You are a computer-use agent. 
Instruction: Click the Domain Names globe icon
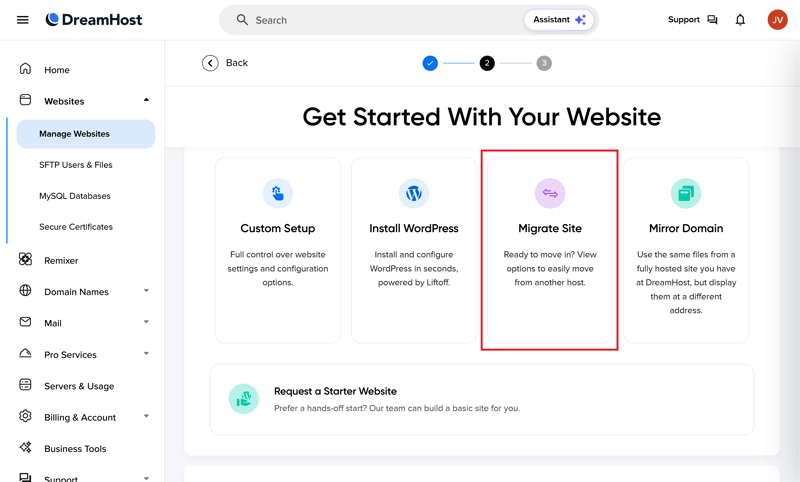[25, 291]
